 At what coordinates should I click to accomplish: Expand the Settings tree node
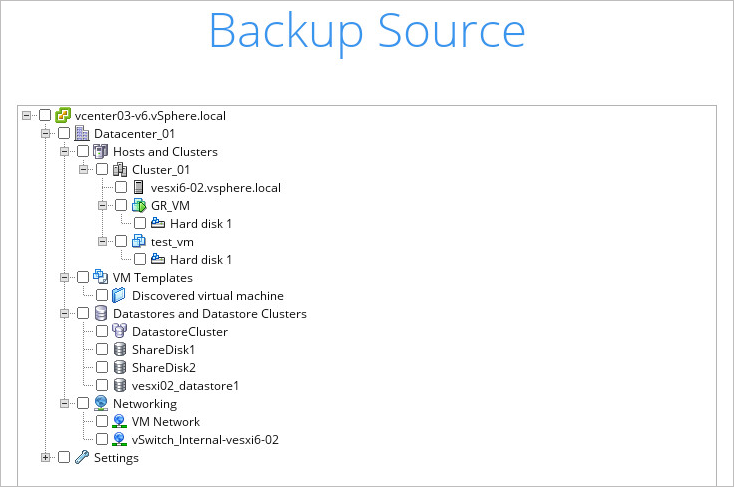click(x=45, y=458)
